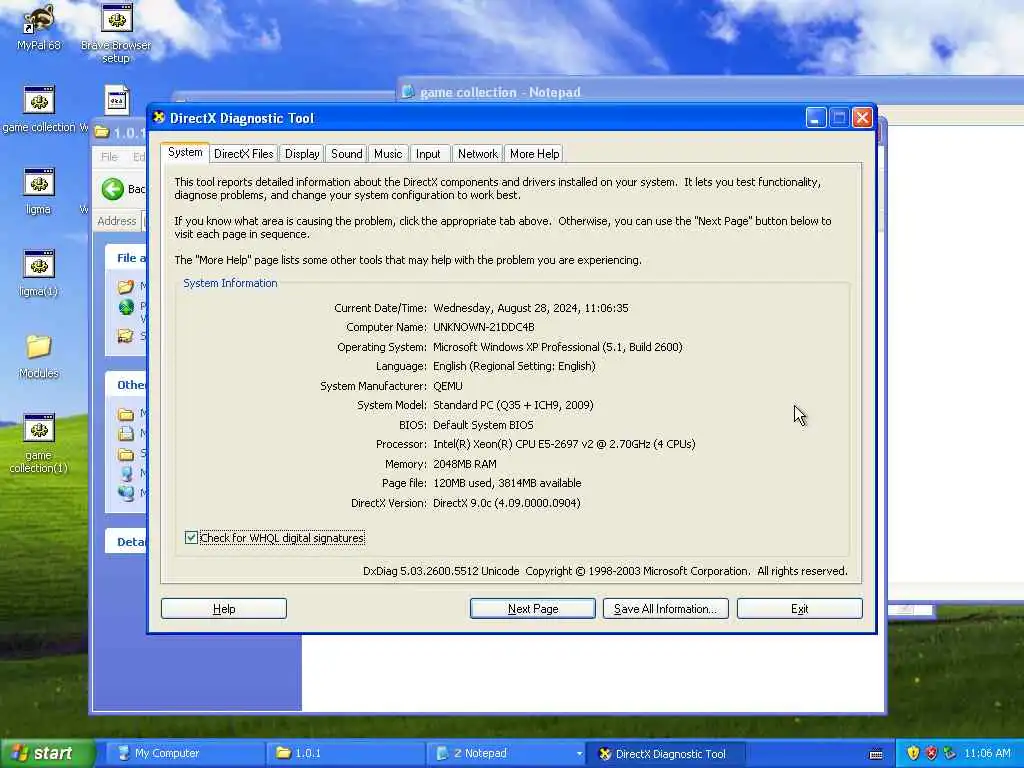
Task: Switch to the Display tab
Action: (x=302, y=153)
